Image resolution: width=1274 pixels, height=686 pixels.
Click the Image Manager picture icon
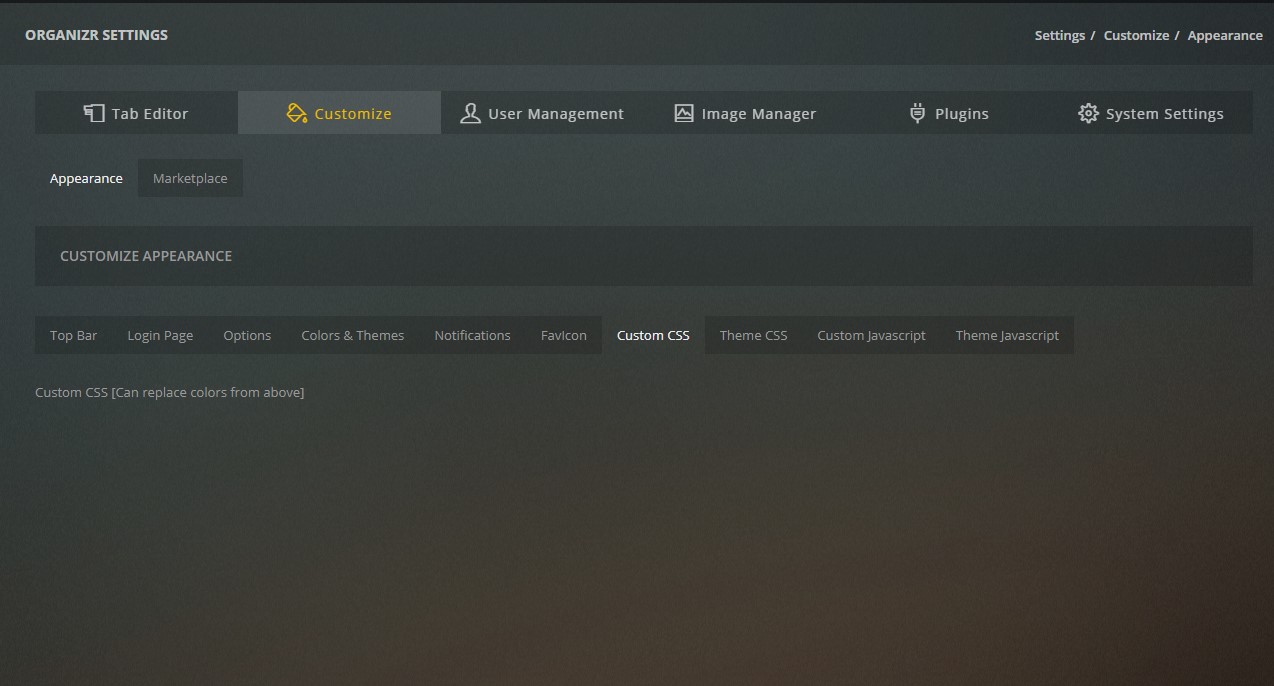coord(684,113)
